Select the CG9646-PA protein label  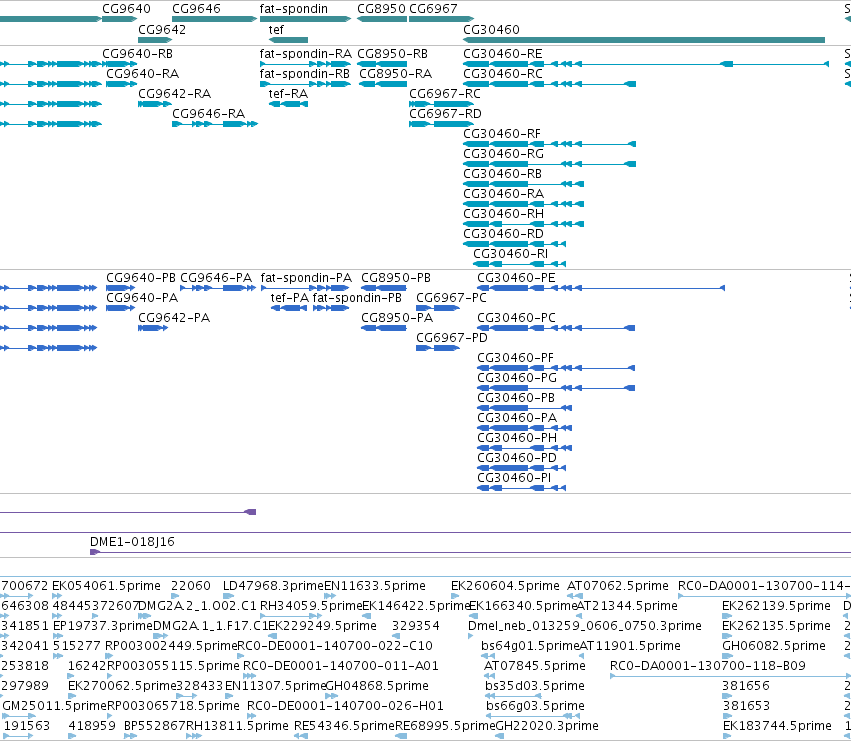[x=216, y=277]
